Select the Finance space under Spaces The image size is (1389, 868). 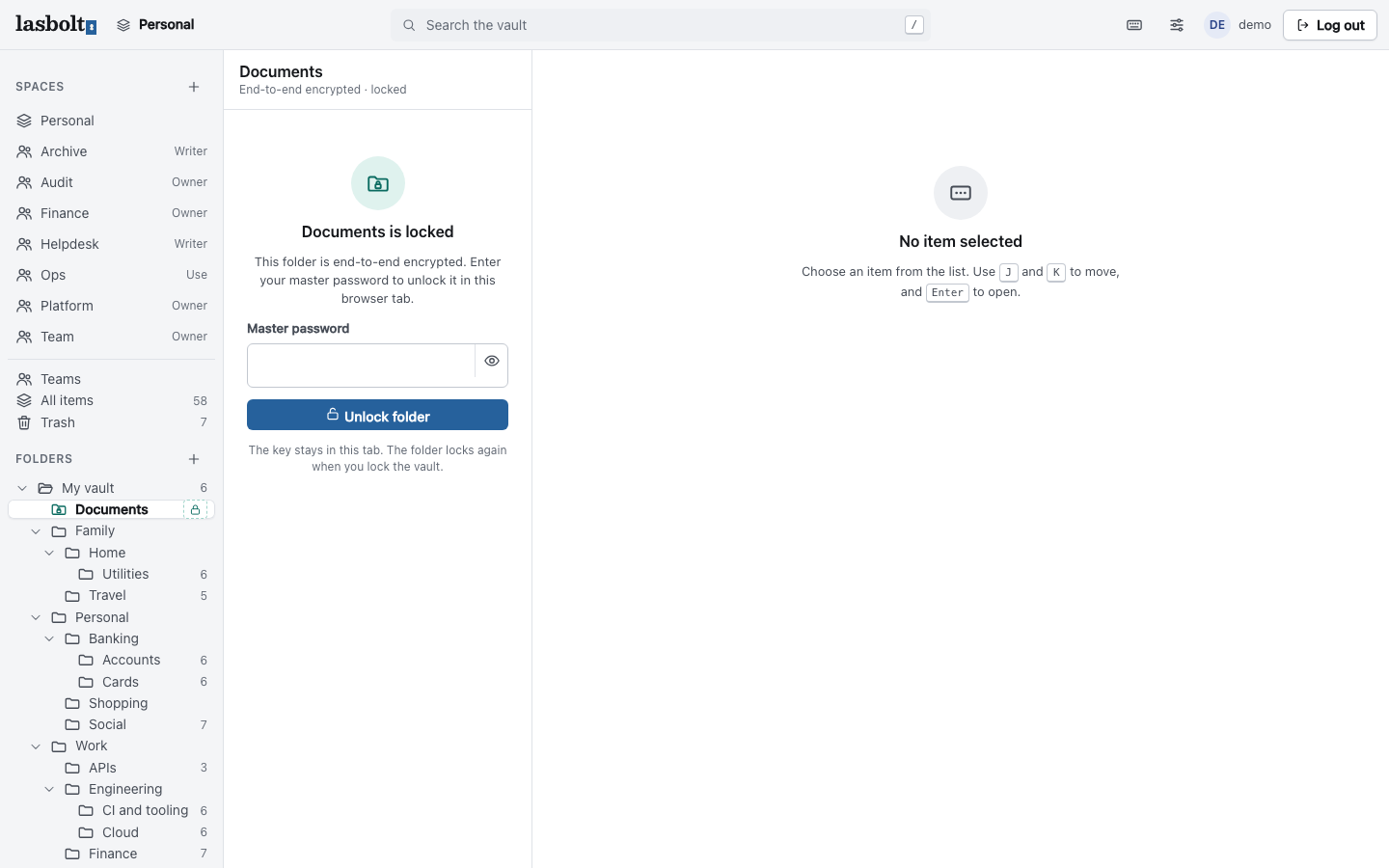tap(111, 213)
